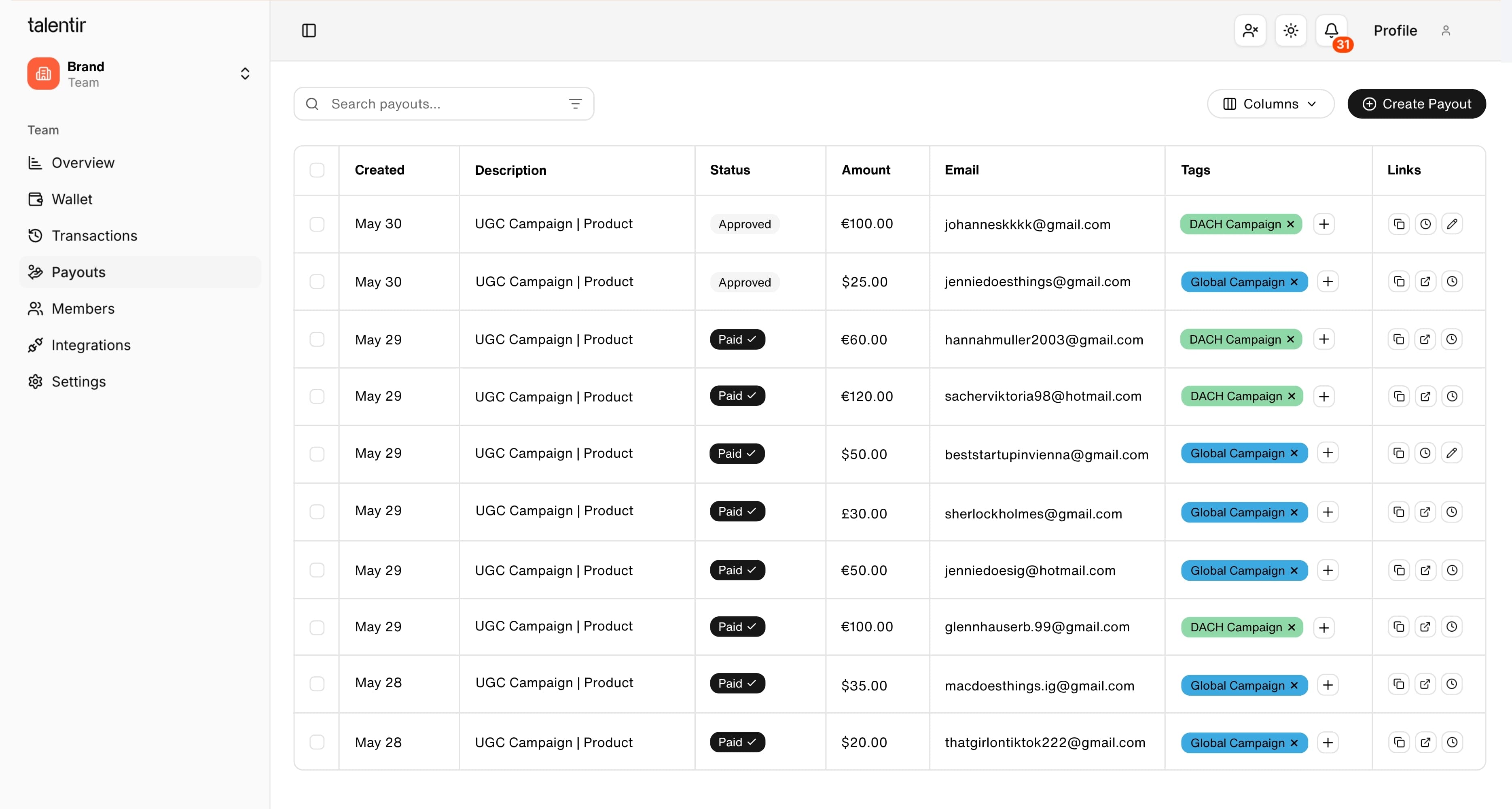Click the orange Brand logo icon

[x=43, y=73]
